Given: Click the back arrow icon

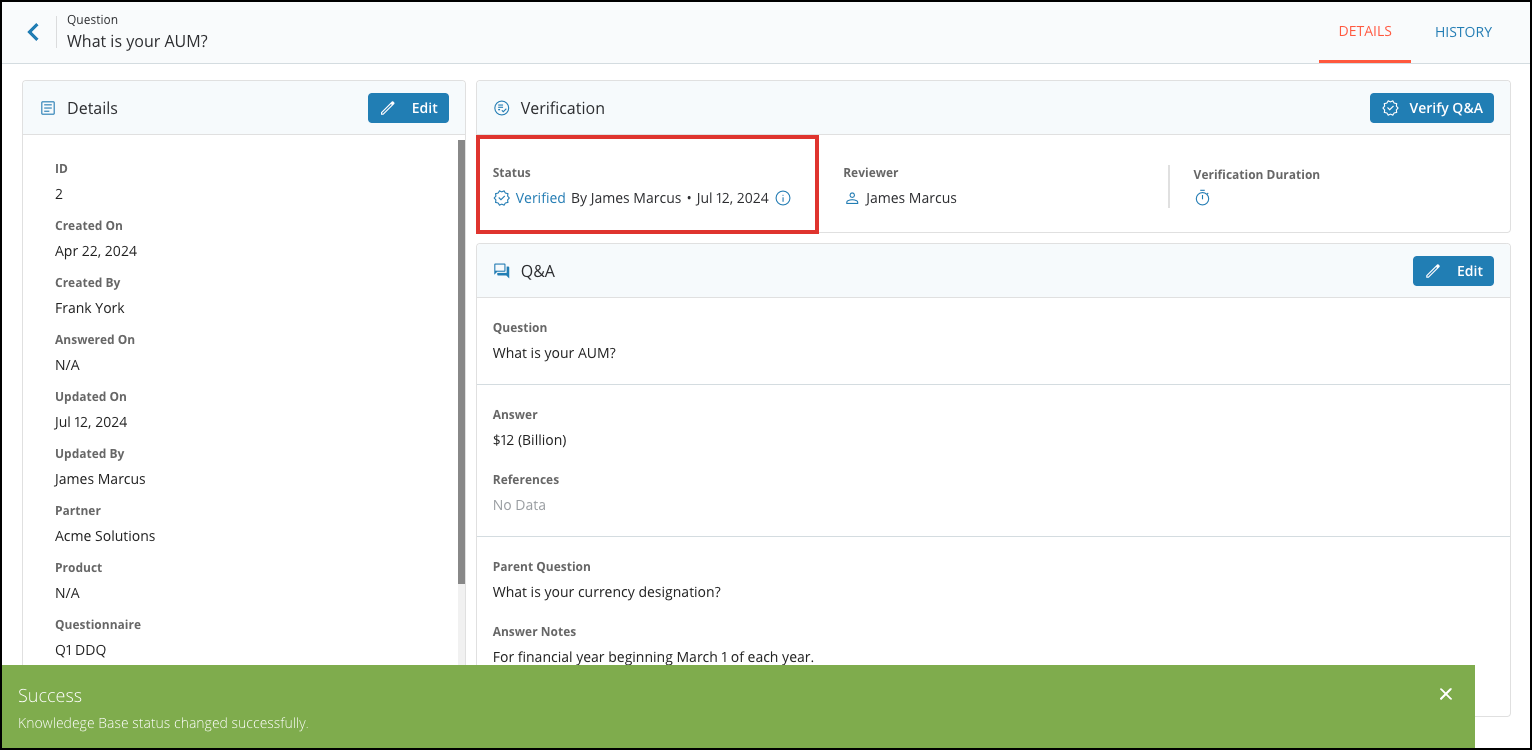Looking at the screenshot, I should point(33,32).
